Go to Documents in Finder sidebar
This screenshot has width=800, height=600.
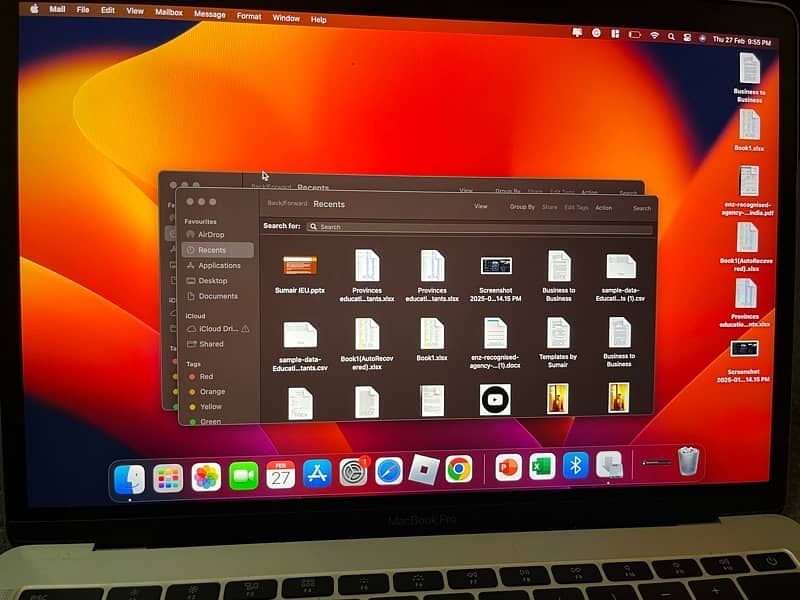(218, 296)
